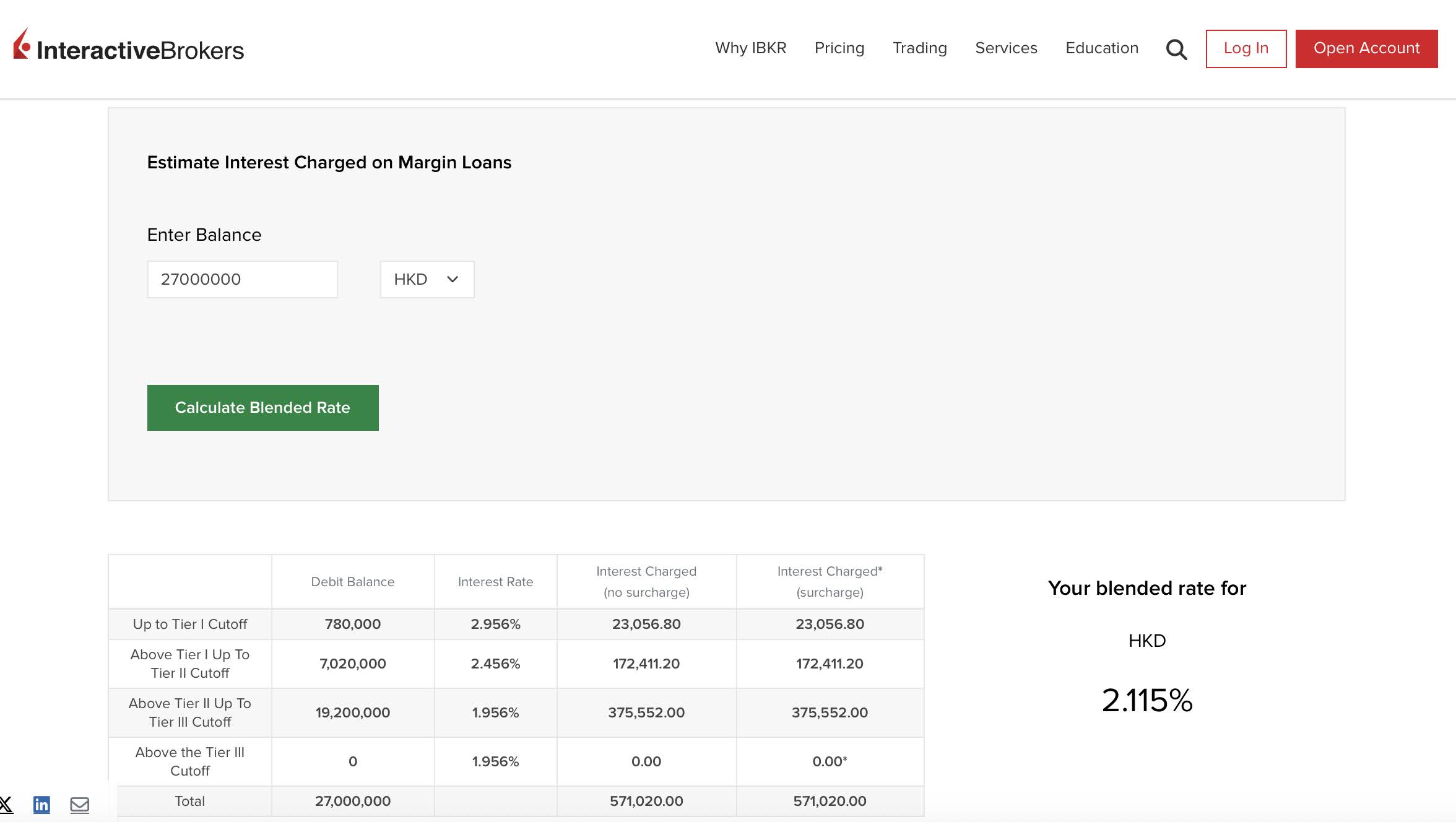Click the Log In button

click(1246, 48)
